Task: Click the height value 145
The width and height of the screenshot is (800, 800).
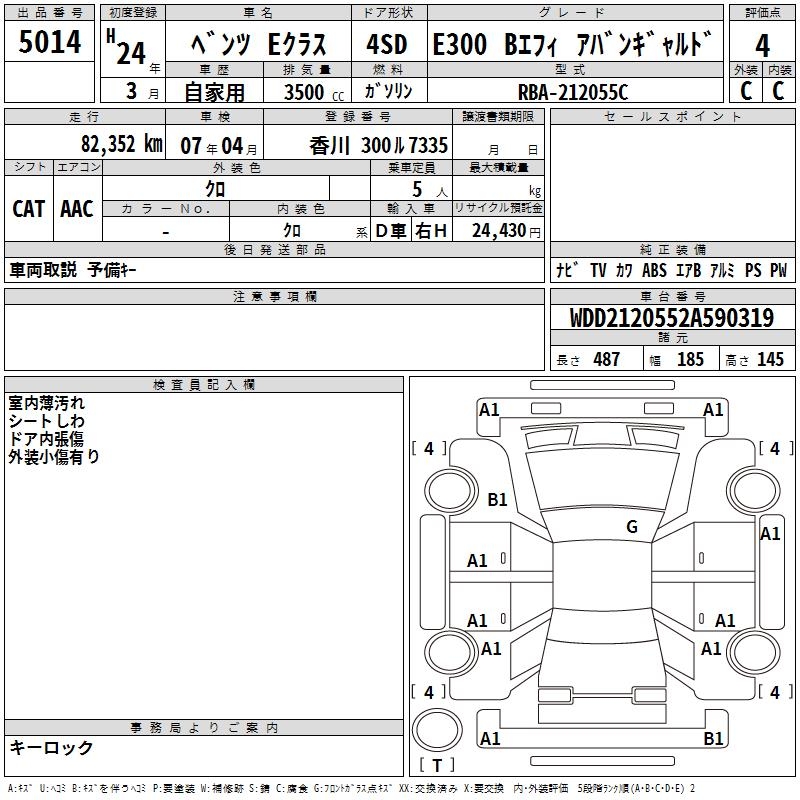Action: (770, 359)
